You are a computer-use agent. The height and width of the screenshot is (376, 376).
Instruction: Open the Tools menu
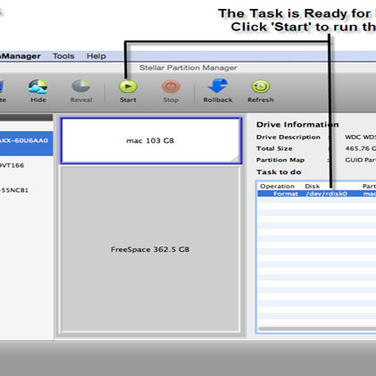[x=63, y=56]
